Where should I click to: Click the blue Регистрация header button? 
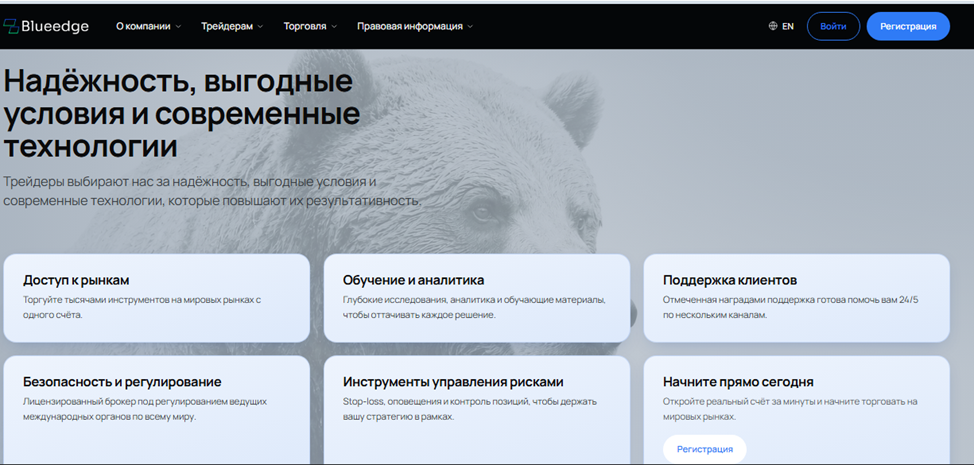[908, 26]
